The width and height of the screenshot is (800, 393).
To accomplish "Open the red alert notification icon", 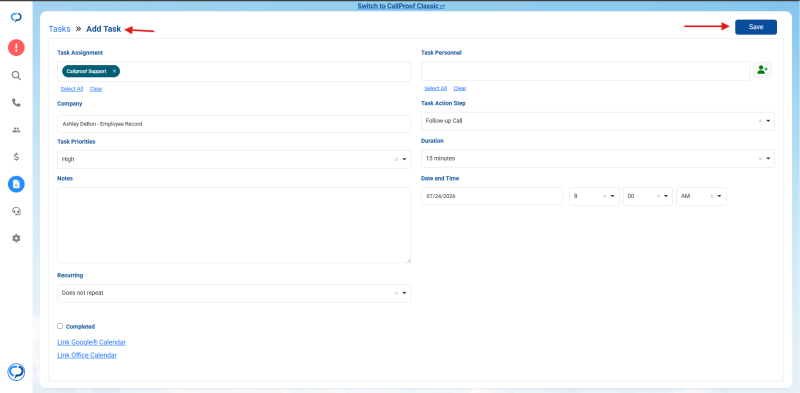I will click(16, 48).
